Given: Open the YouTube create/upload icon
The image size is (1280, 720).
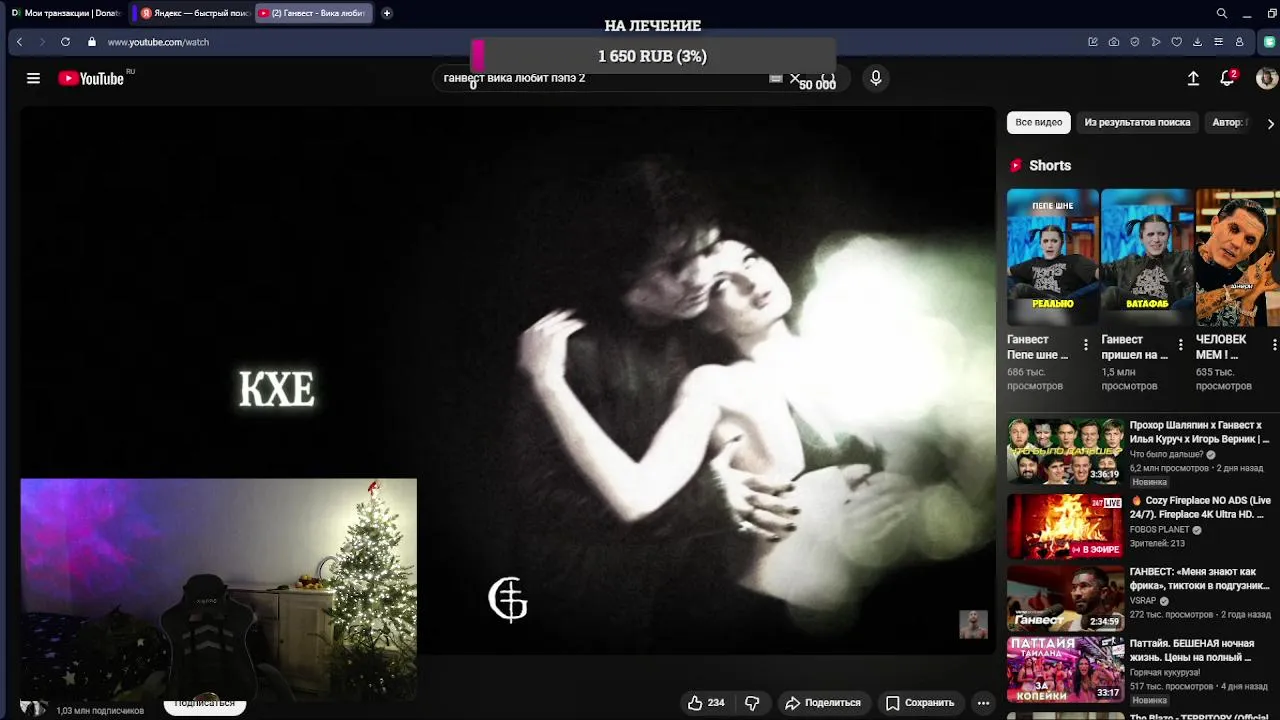Looking at the screenshot, I should pyautogui.click(x=1193, y=78).
